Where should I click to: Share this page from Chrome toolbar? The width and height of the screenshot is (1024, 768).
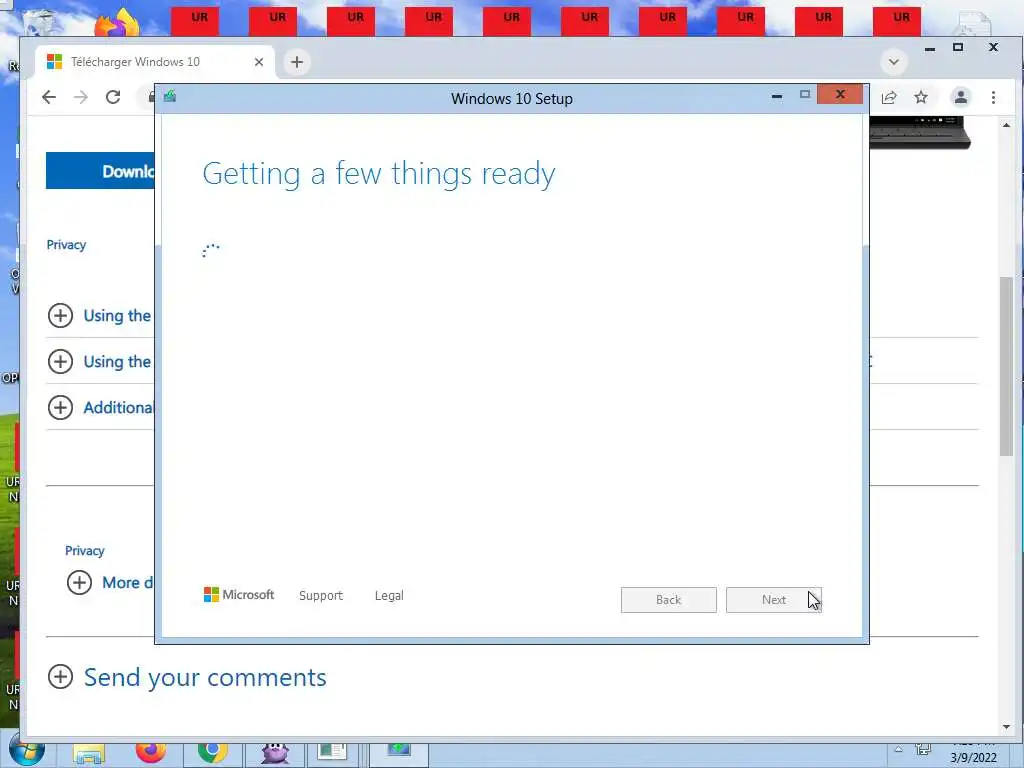889,98
